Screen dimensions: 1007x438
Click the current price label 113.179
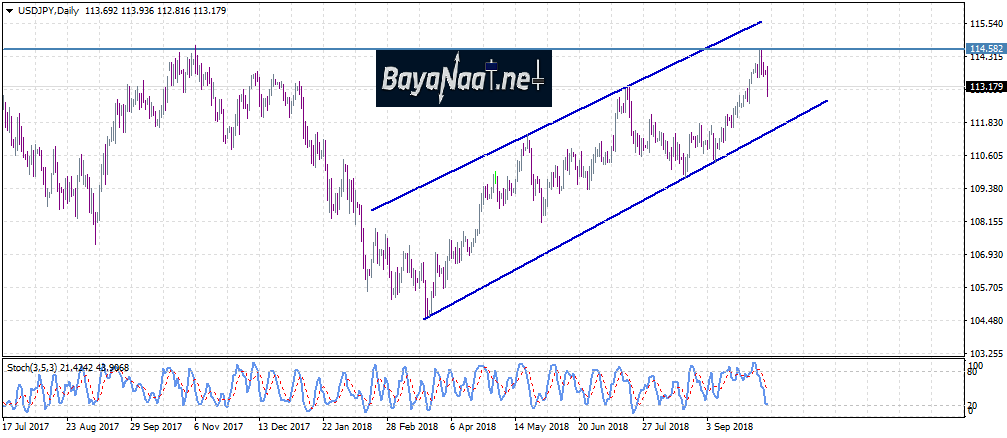point(986,88)
